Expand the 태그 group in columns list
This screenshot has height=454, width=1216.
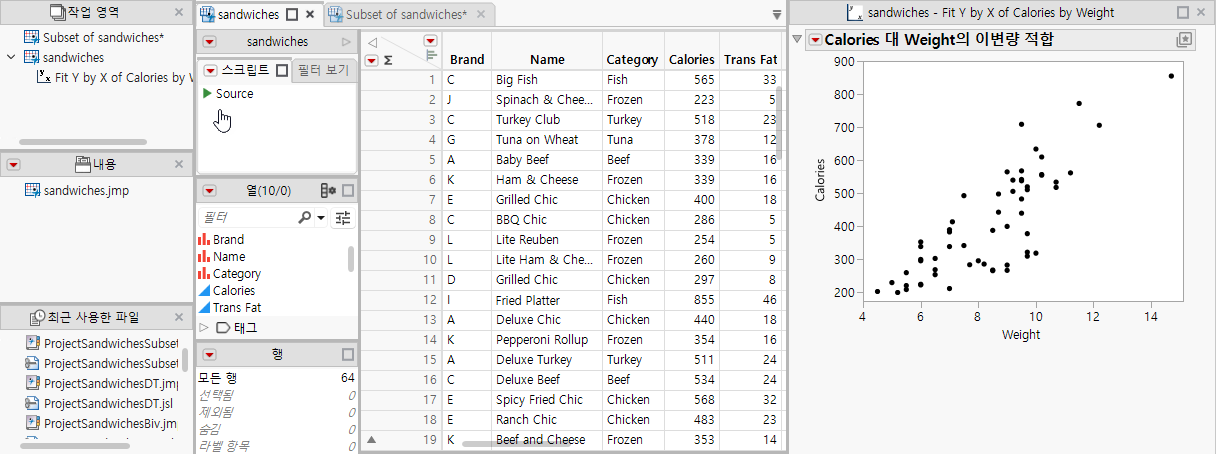(x=204, y=327)
